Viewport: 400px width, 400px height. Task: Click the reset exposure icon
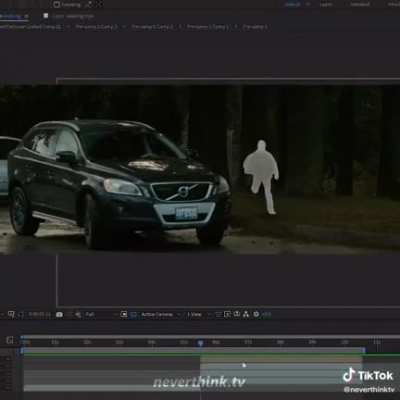click(256, 314)
